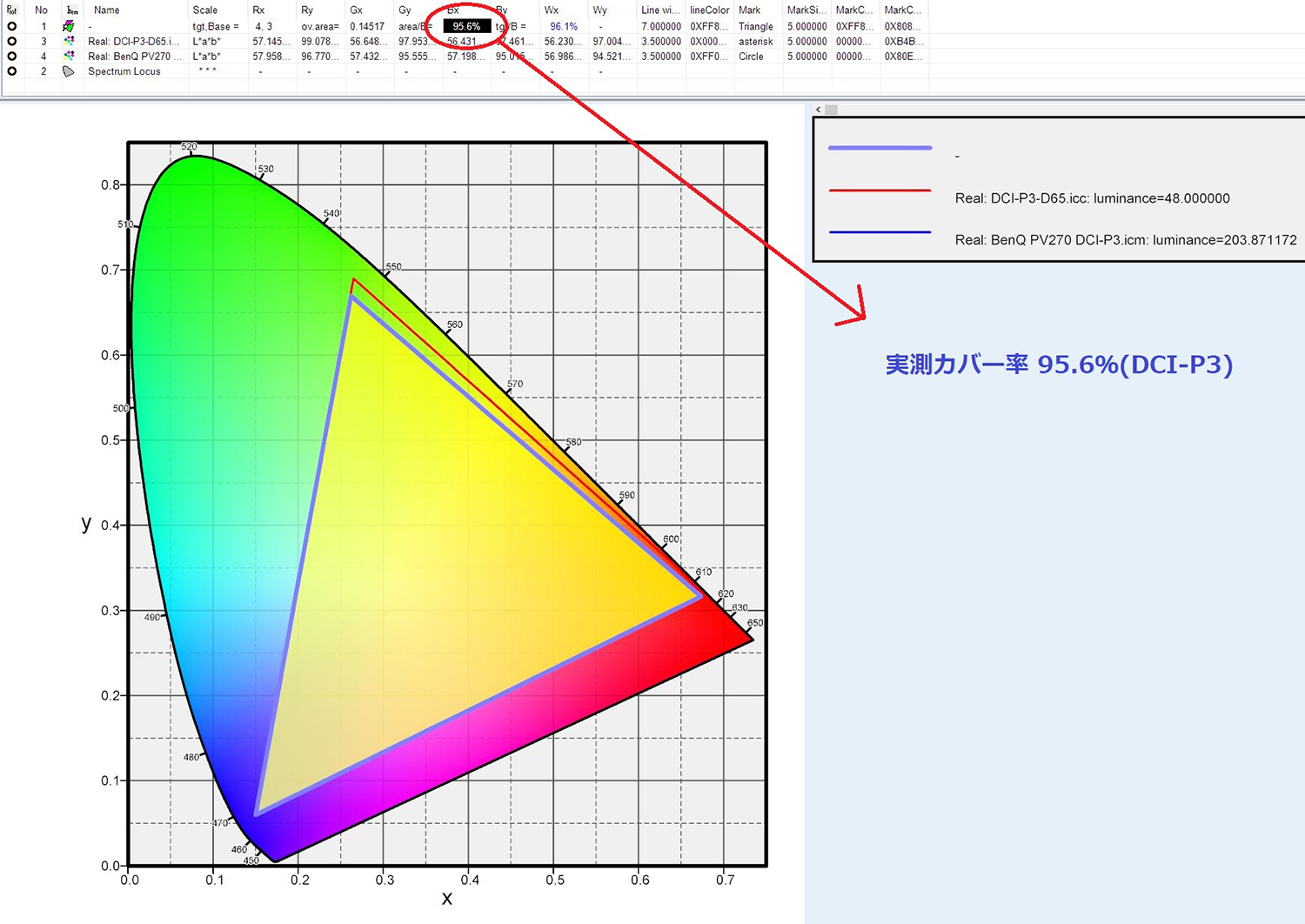Screen dimensions: 1305x924
Task: Toggle plot visibility for Spectrum Locus row
Action: (x=11, y=71)
